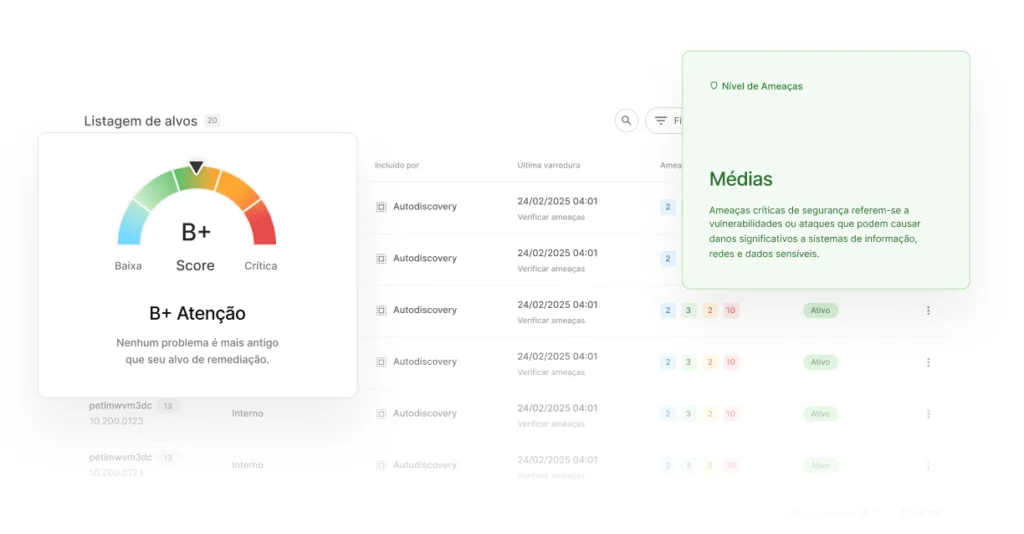This screenshot has height=534, width=1024.
Task: Click the Ativo status badge in fourth row
Action: coord(820,362)
